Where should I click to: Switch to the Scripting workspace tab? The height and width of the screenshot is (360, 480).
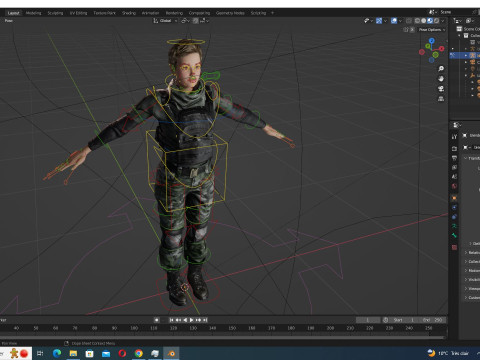(x=258, y=13)
